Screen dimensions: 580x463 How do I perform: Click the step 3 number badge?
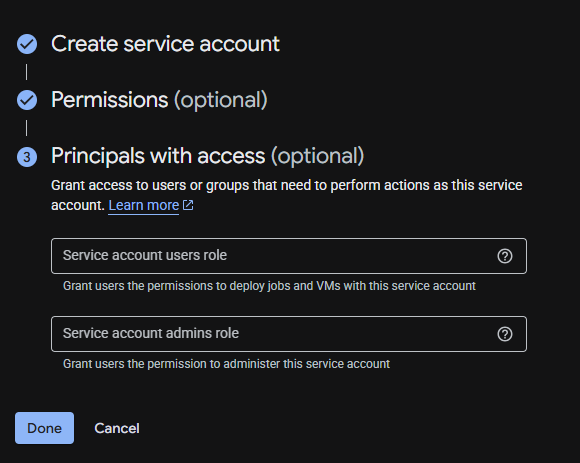[27, 157]
